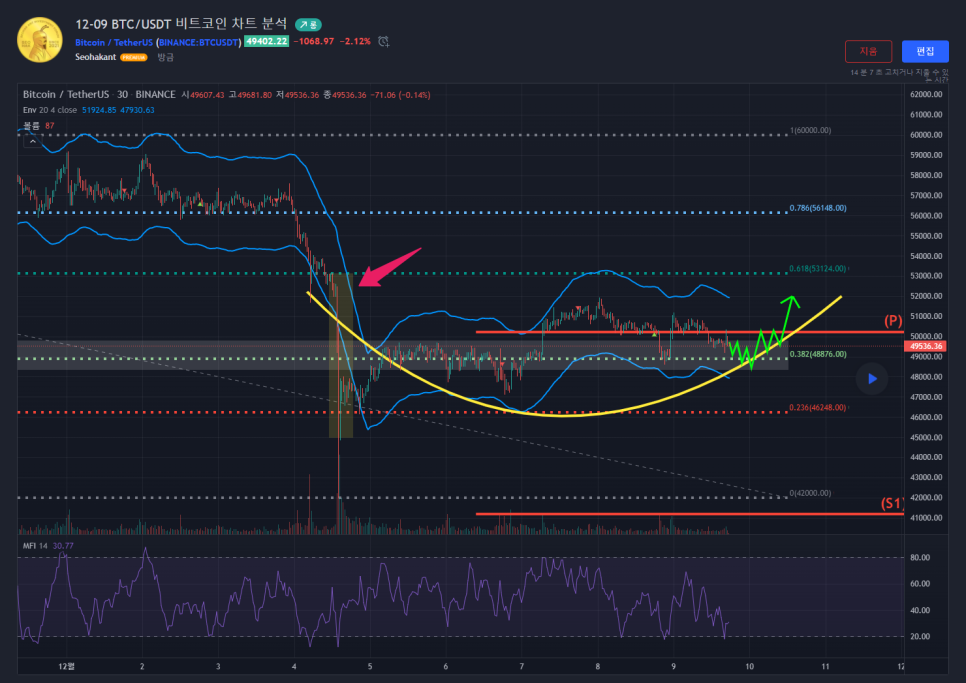Open the Bitcoin / TetherUS symbol link
The height and width of the screenshot is (683, 966).
tap(113, 42)
